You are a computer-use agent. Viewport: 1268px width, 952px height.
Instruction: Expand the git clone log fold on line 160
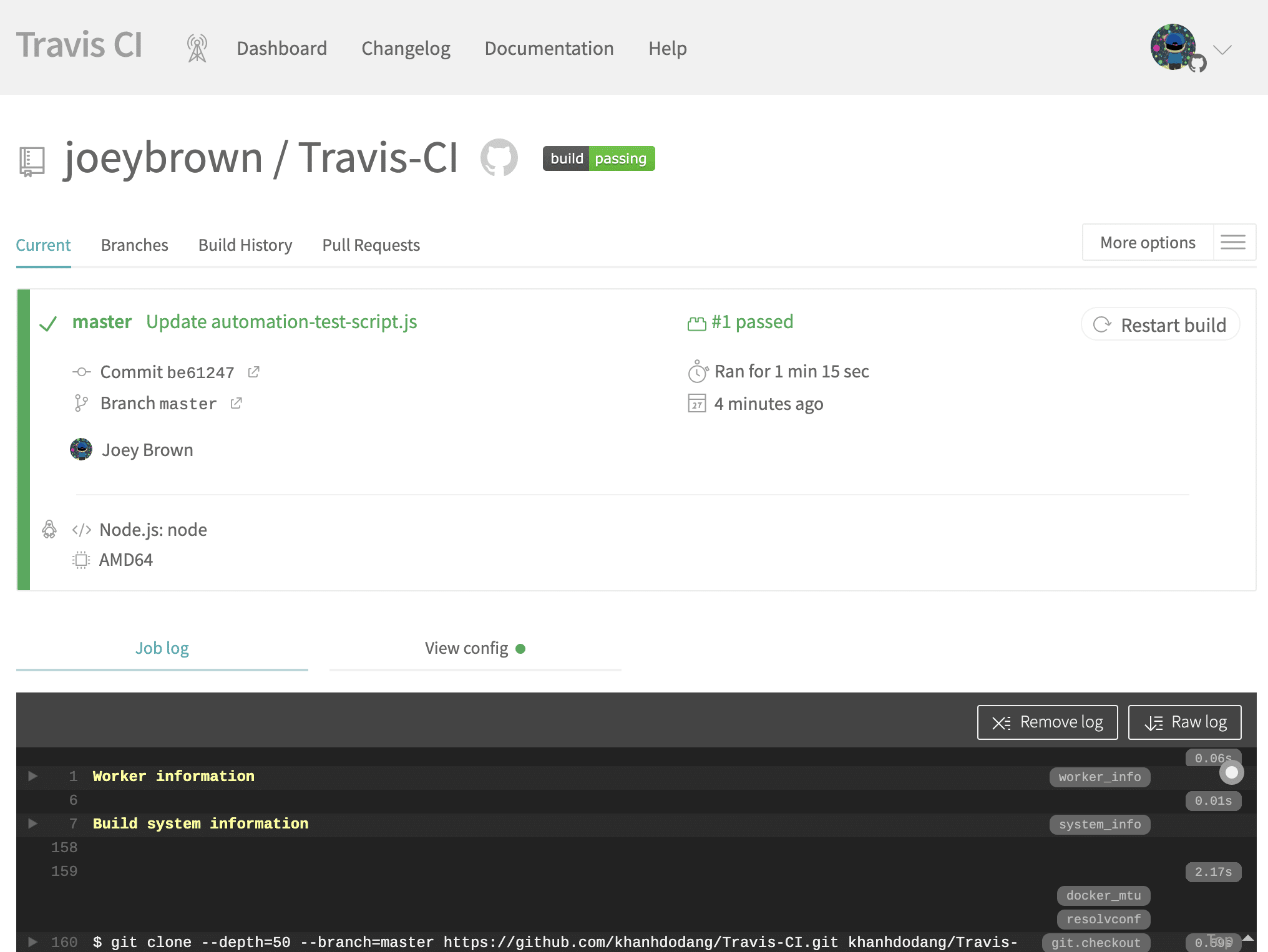point(33,942)
